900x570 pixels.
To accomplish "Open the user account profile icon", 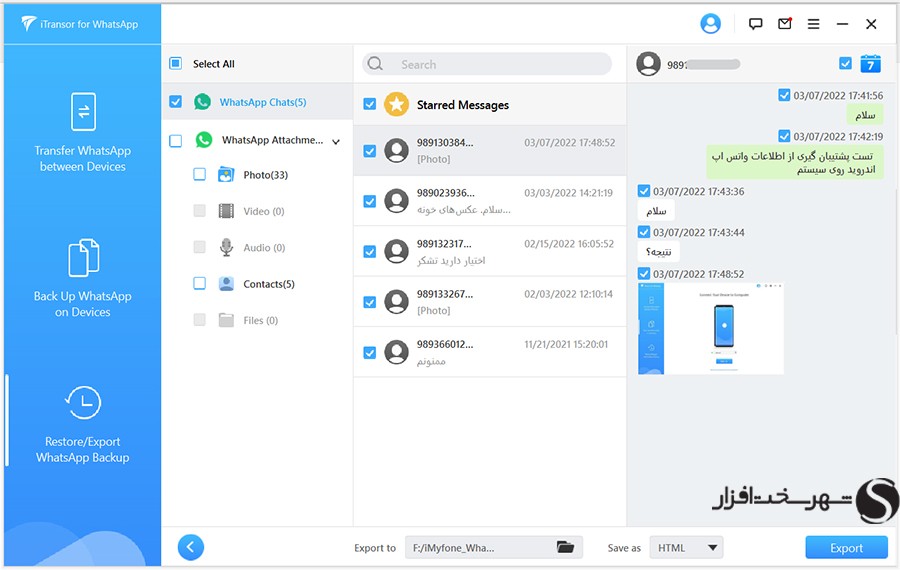I will 710,24.
